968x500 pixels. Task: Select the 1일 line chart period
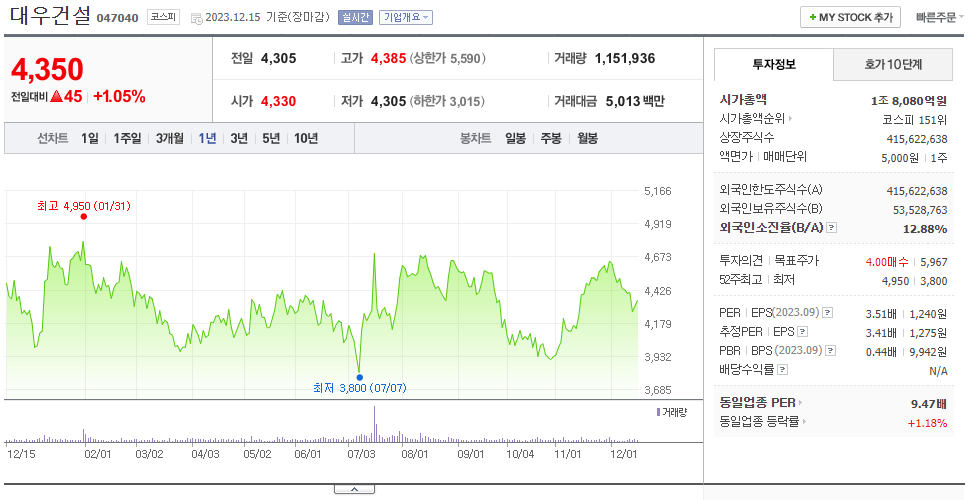pyautogui.click(x=90, y=138)
